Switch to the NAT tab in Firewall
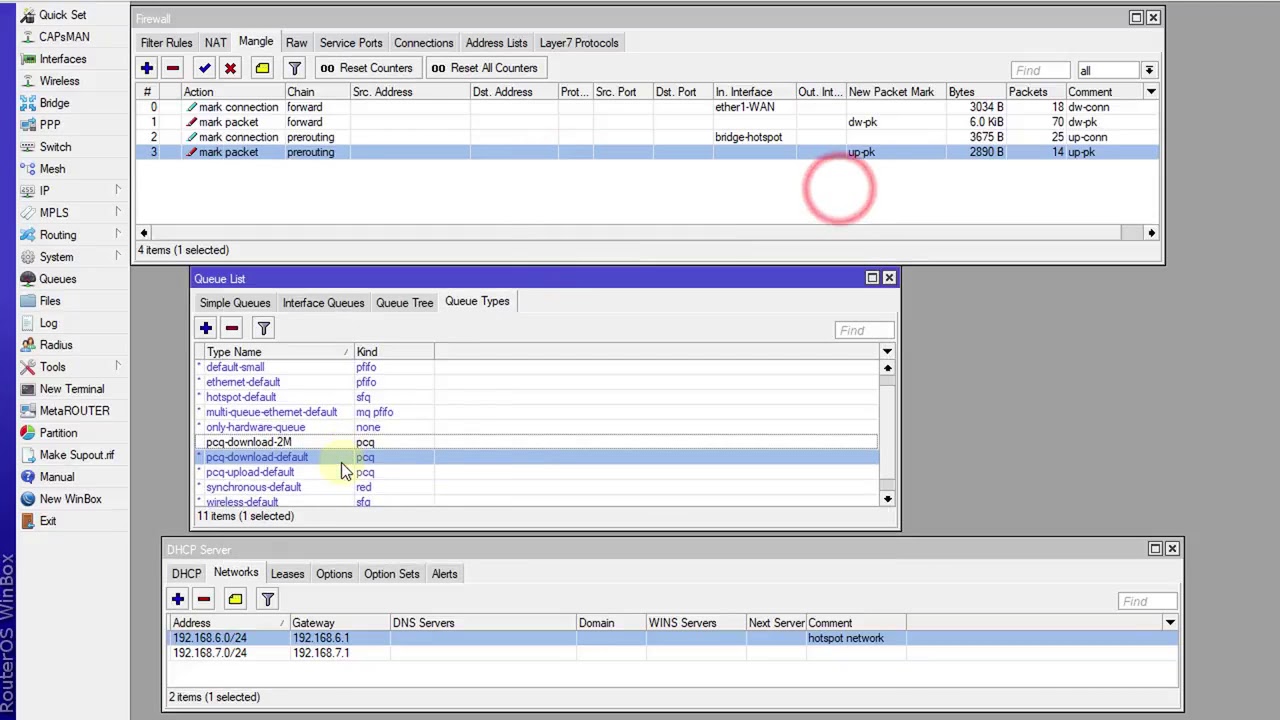This screenshot has height=720, width=1280. (215, 43)
